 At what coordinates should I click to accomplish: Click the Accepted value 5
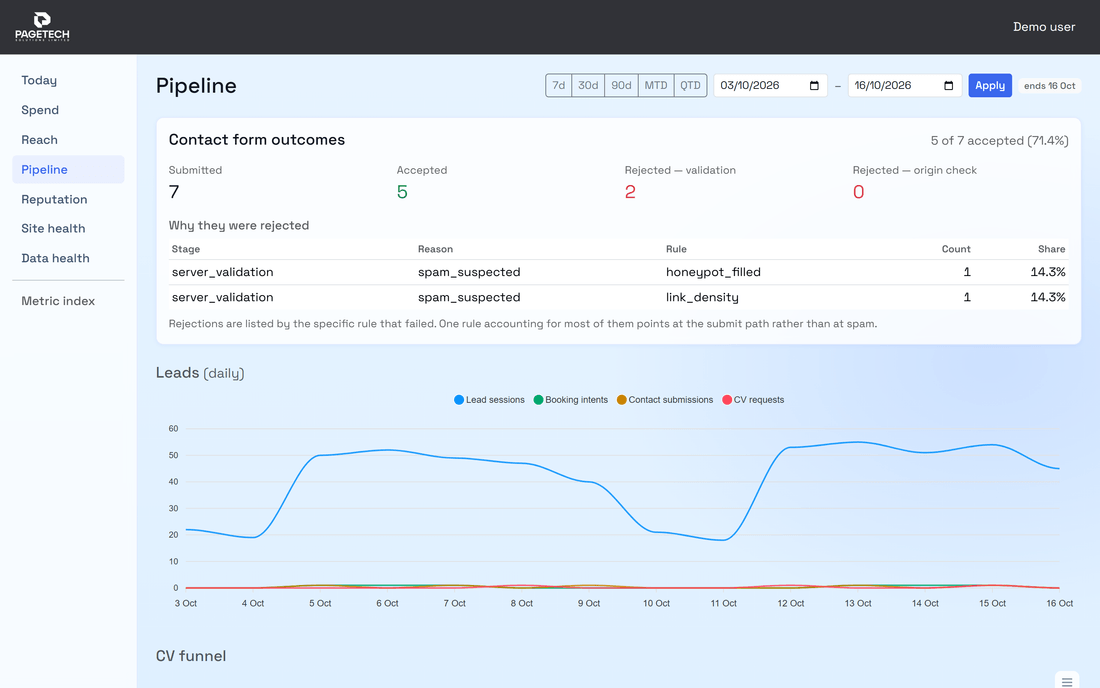pos(402,192)
